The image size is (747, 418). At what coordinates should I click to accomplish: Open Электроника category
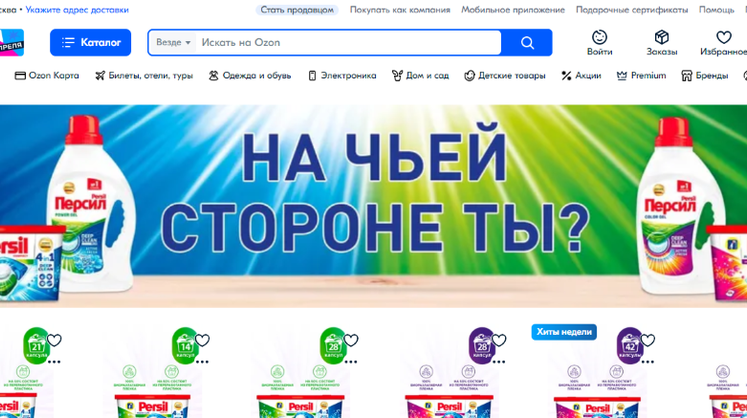coord(342,75)
